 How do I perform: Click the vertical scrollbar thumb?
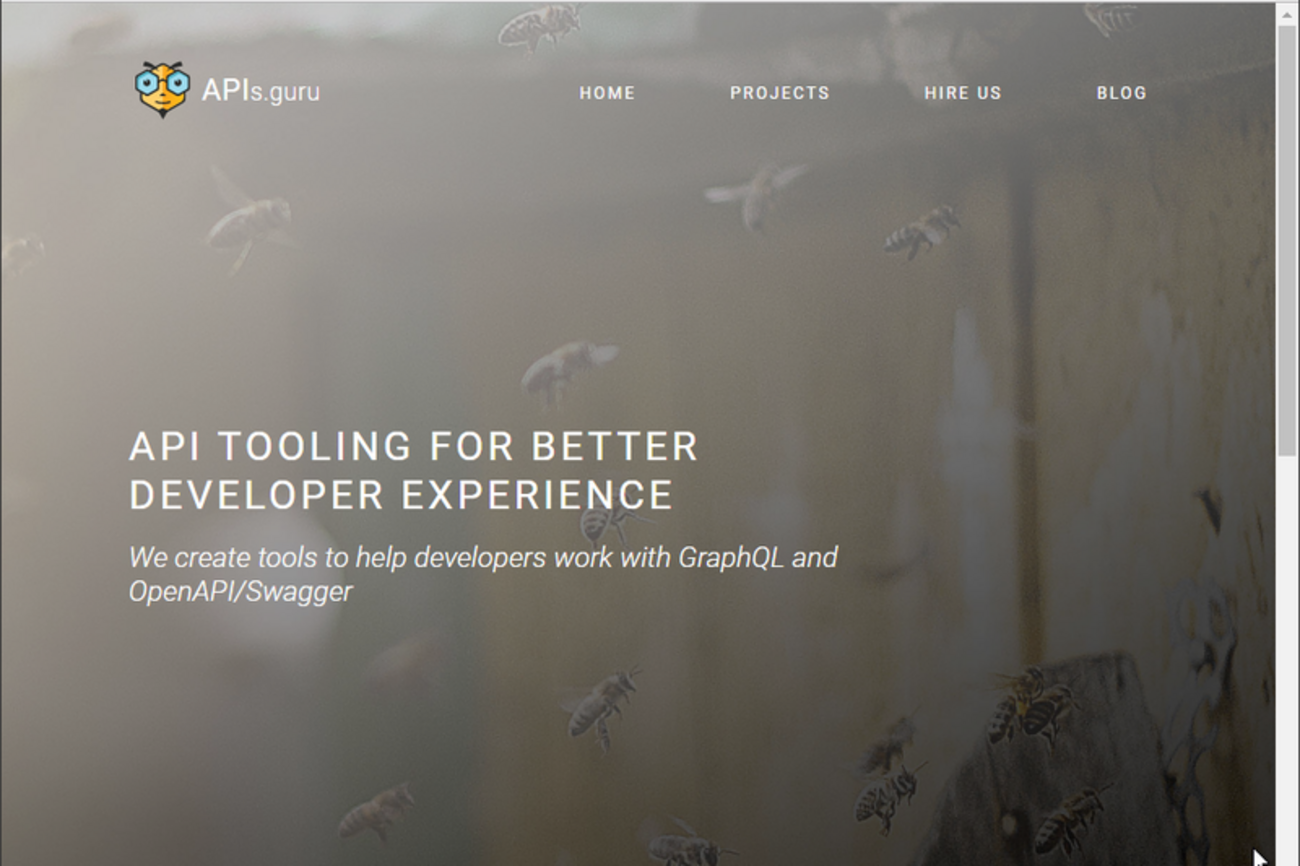pos(1288,240)
